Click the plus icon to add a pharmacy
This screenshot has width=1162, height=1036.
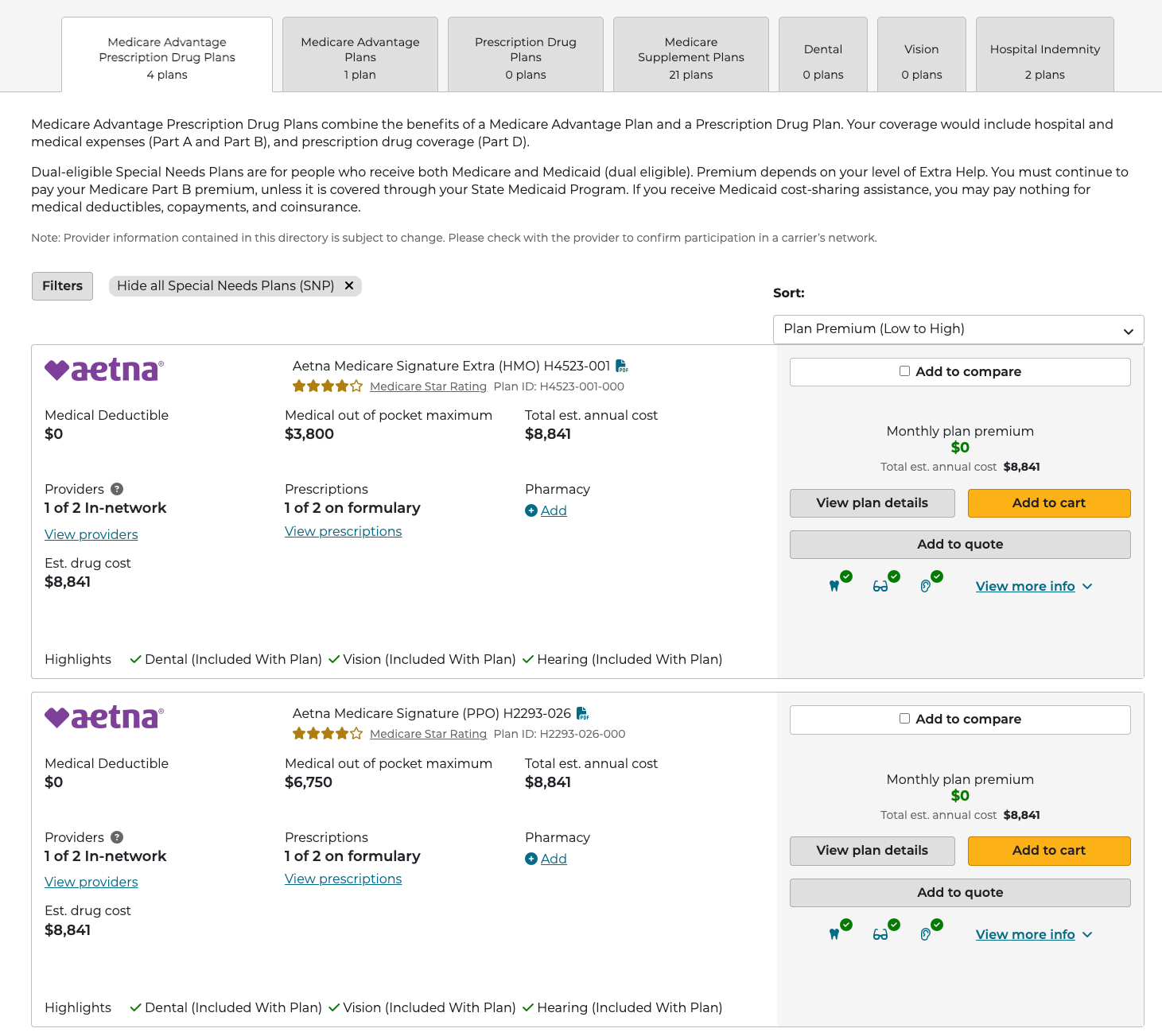pyautogui.click(x=530, y=510)
